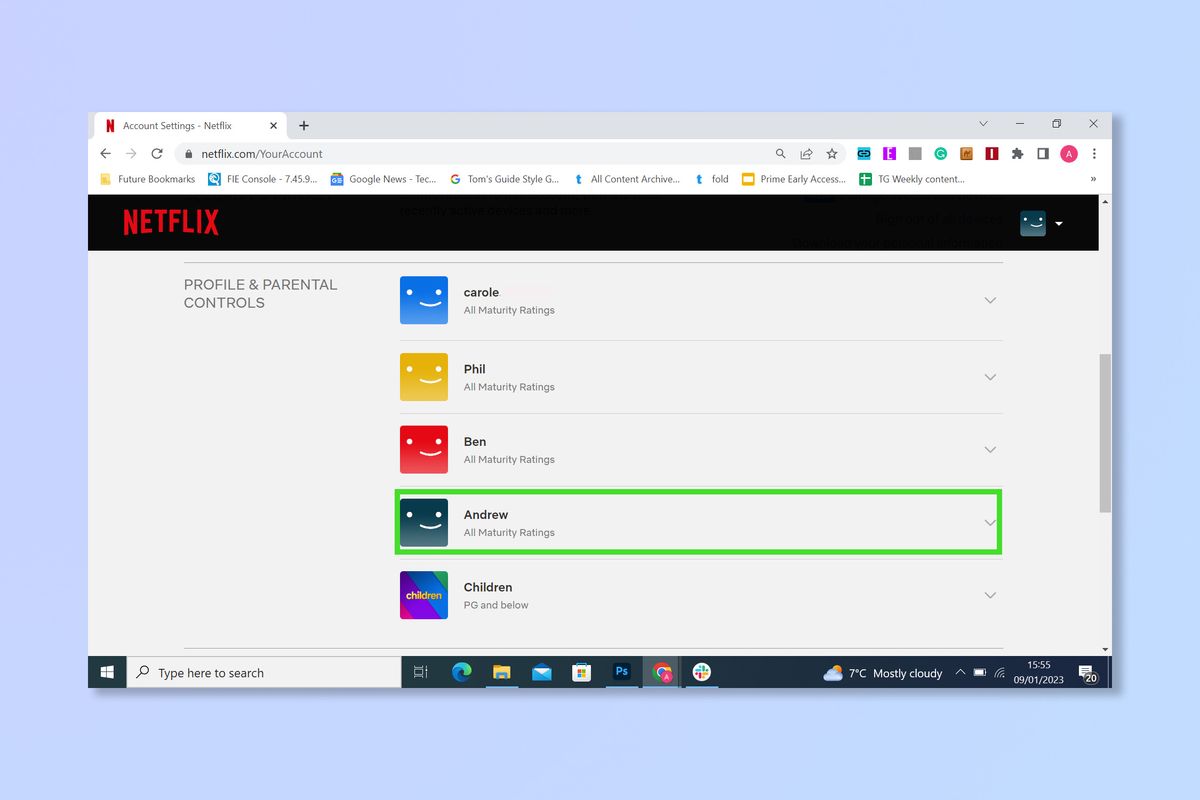Open the Chrome three-dot menu
The height and width of the screenshot is (800, 1200).
tap(1093, 153)
